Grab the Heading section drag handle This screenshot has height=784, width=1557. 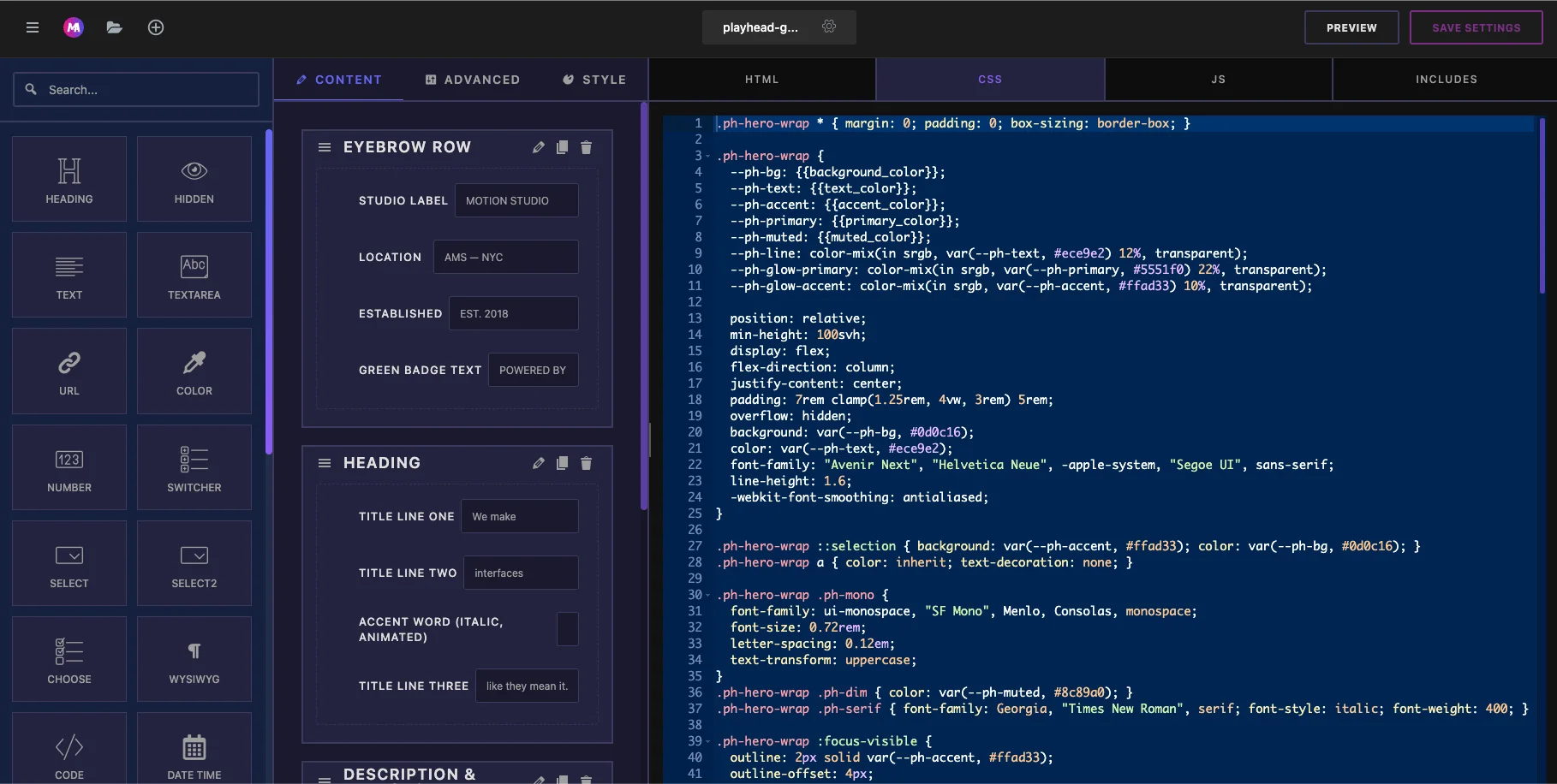point(325,463)
